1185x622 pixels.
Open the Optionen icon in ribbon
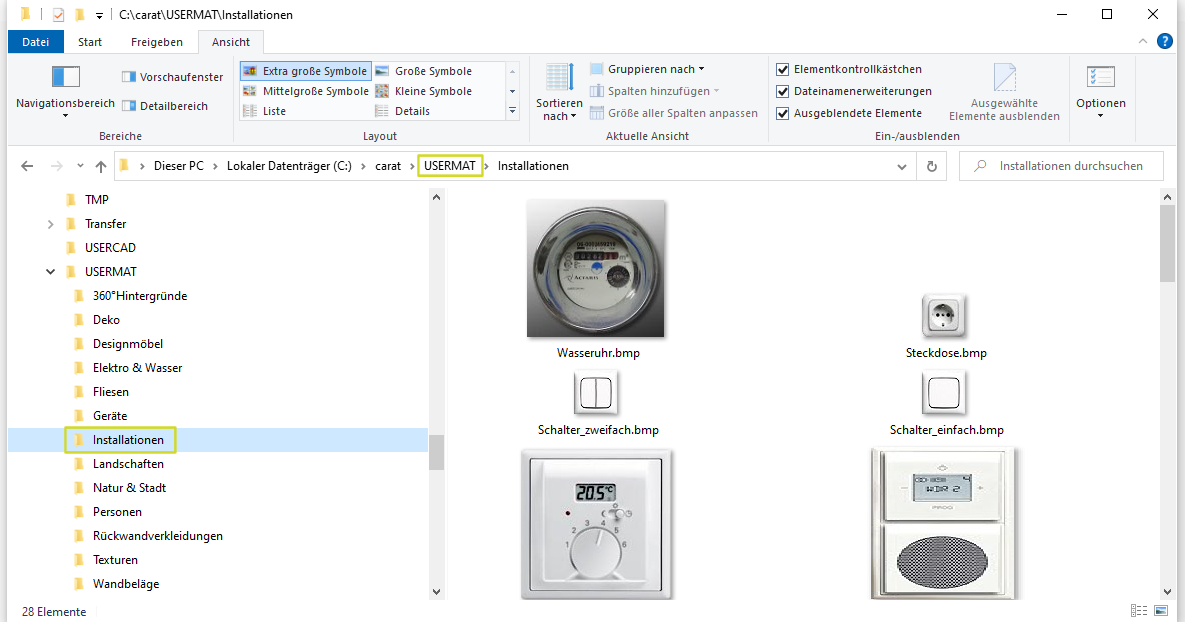point(1100,77)
